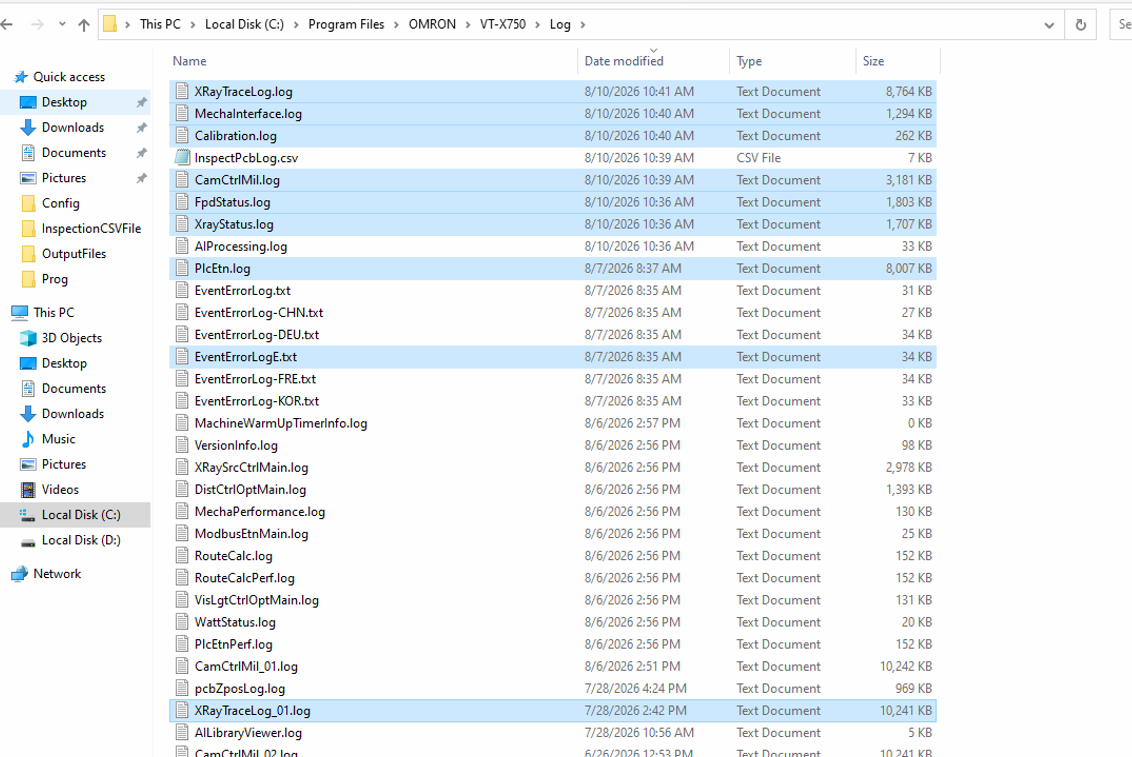
Task: Expand chevron after OMRON breadcrumb
Action: coord(468,25)
